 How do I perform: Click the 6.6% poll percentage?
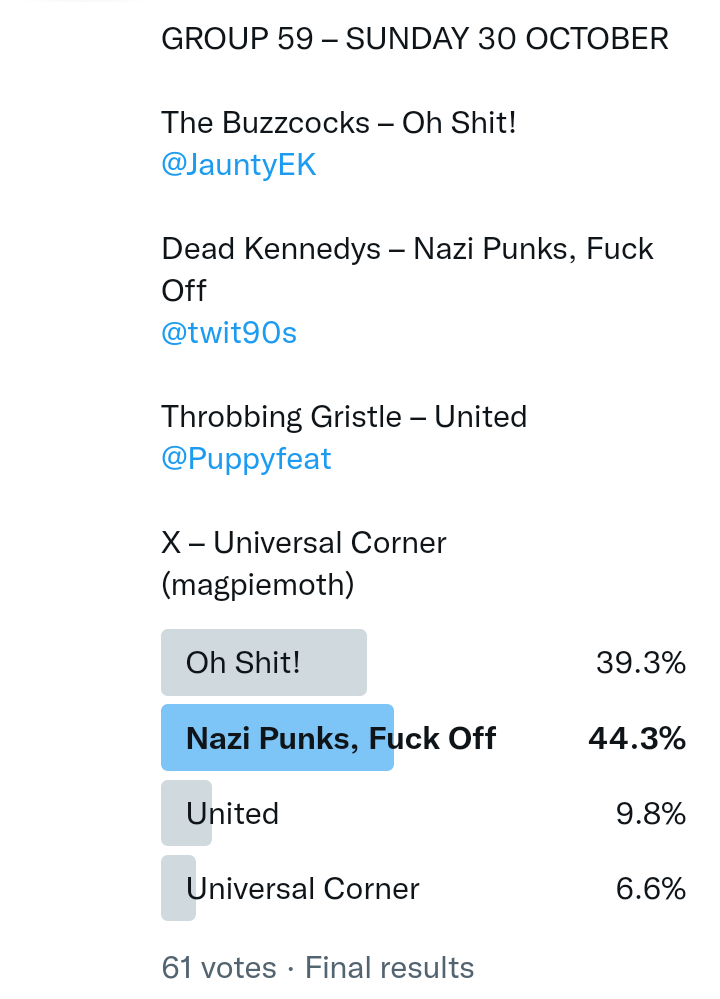coord(650,888)
